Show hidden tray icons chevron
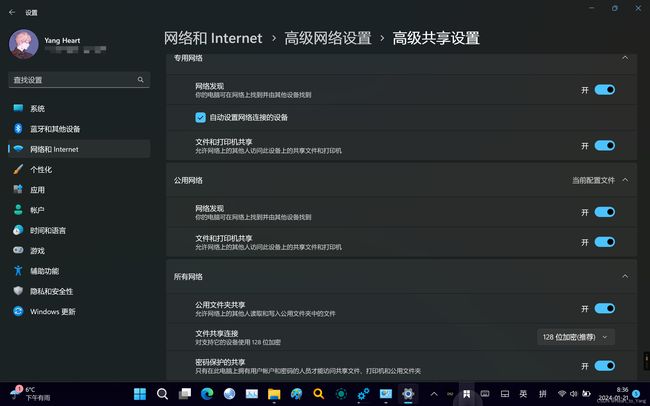The height and width of the screenshot is (406, 650). click(x=434, y=394)
